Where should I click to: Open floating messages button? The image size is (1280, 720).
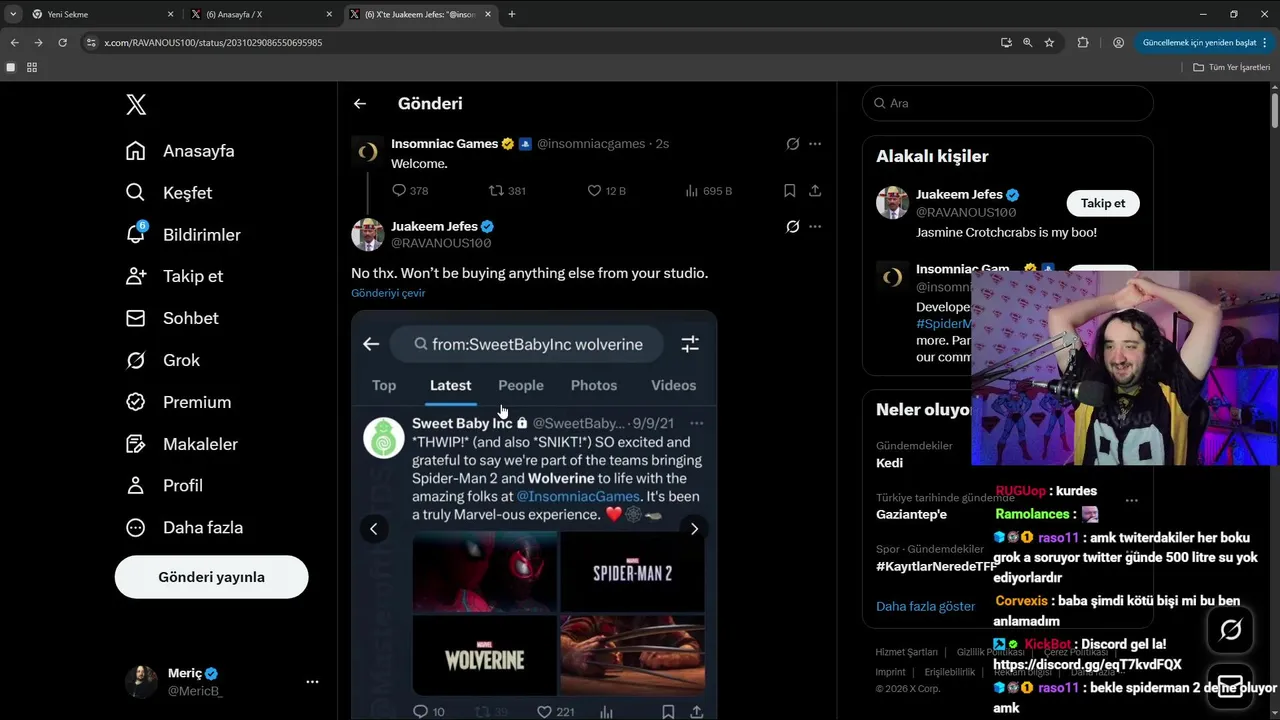(x=1231, y=686)
